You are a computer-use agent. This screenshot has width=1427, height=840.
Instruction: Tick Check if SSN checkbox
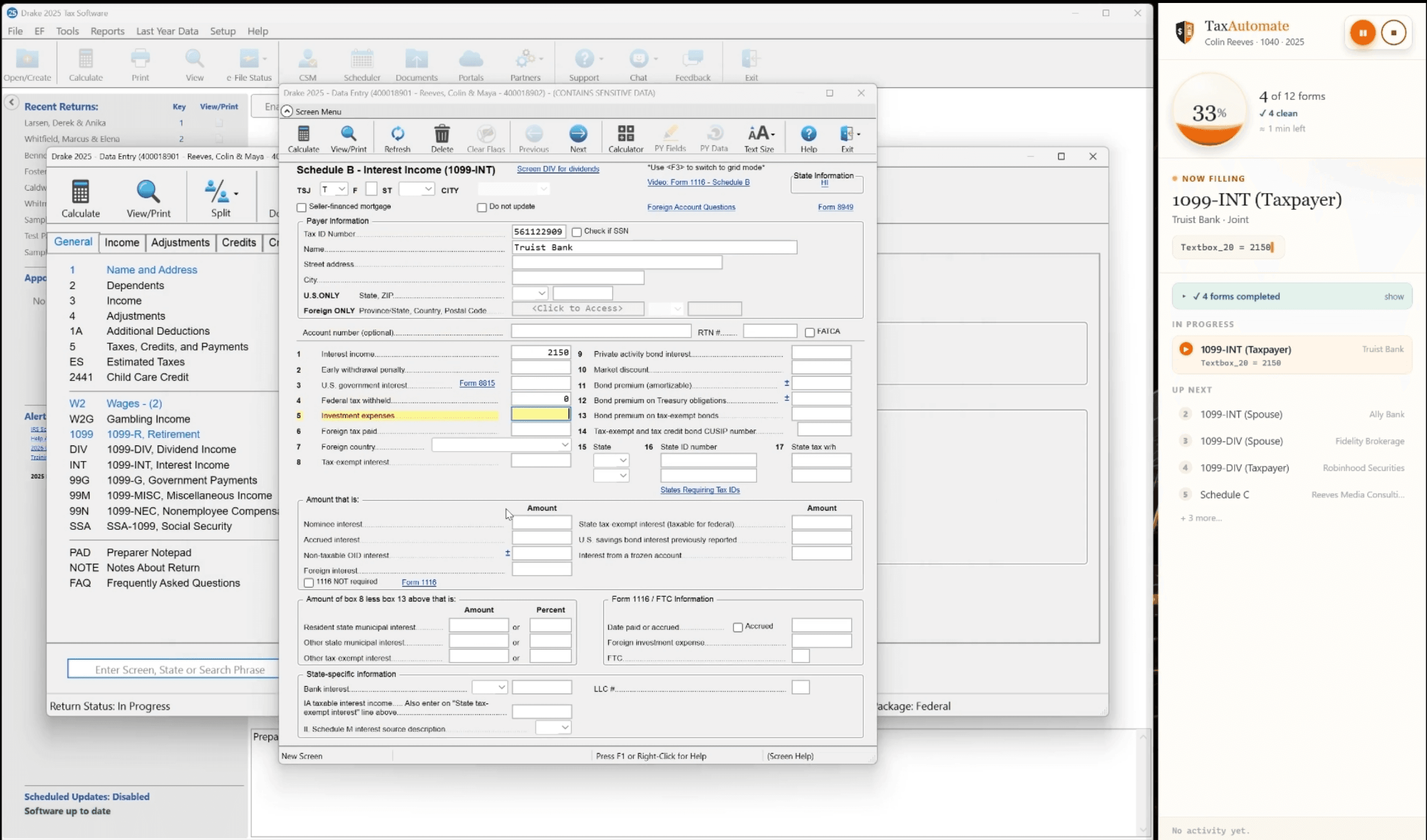577,232
